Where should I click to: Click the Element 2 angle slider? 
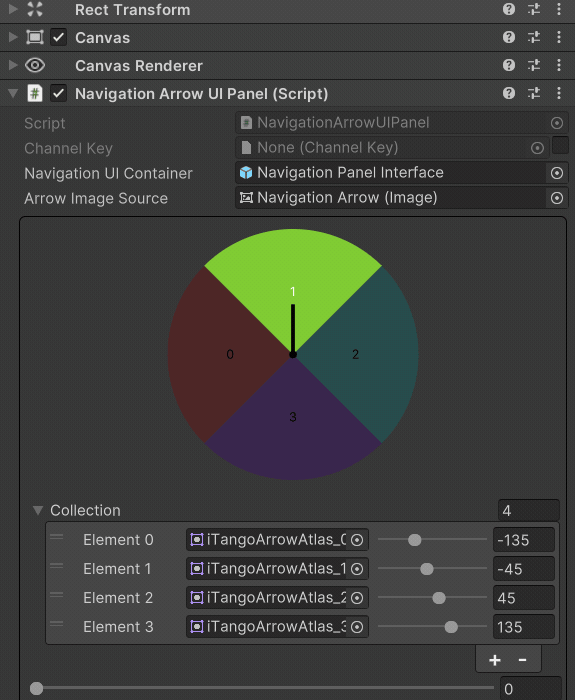click(x=432, y=598)
